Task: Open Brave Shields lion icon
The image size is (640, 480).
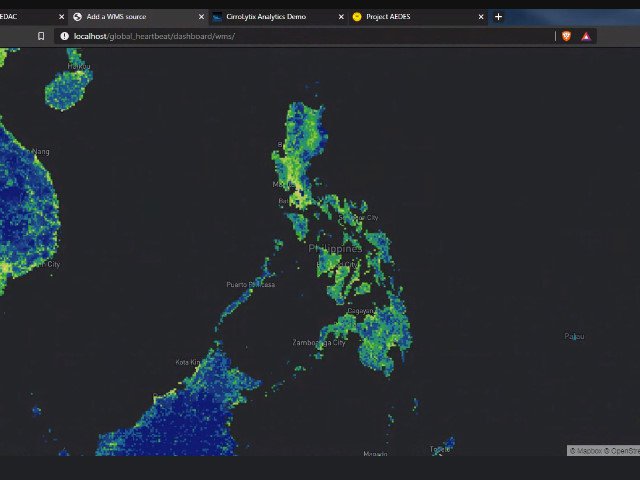Action: (x=567, y=36)
